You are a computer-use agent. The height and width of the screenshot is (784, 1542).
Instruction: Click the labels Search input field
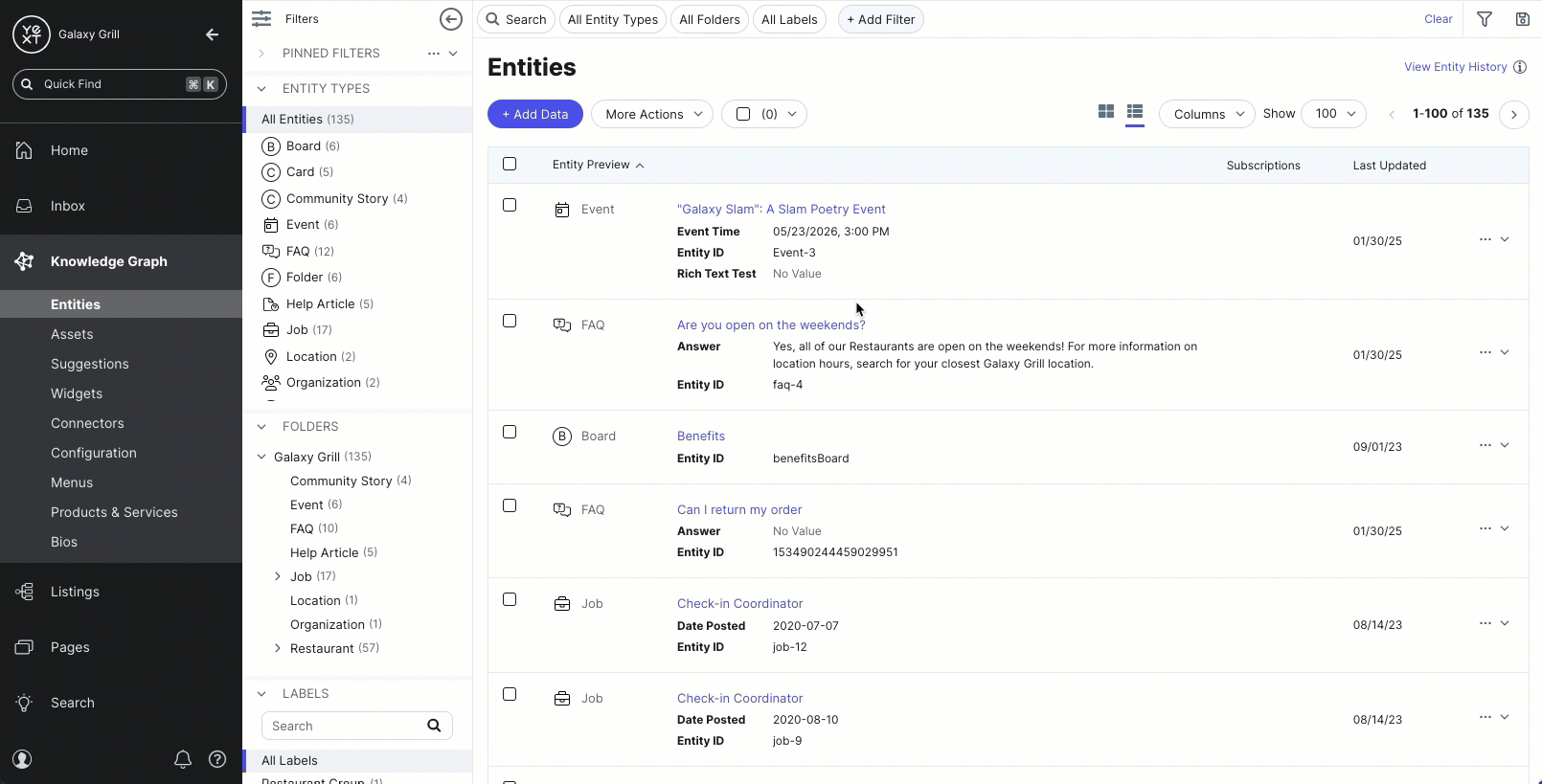point(343,726)
